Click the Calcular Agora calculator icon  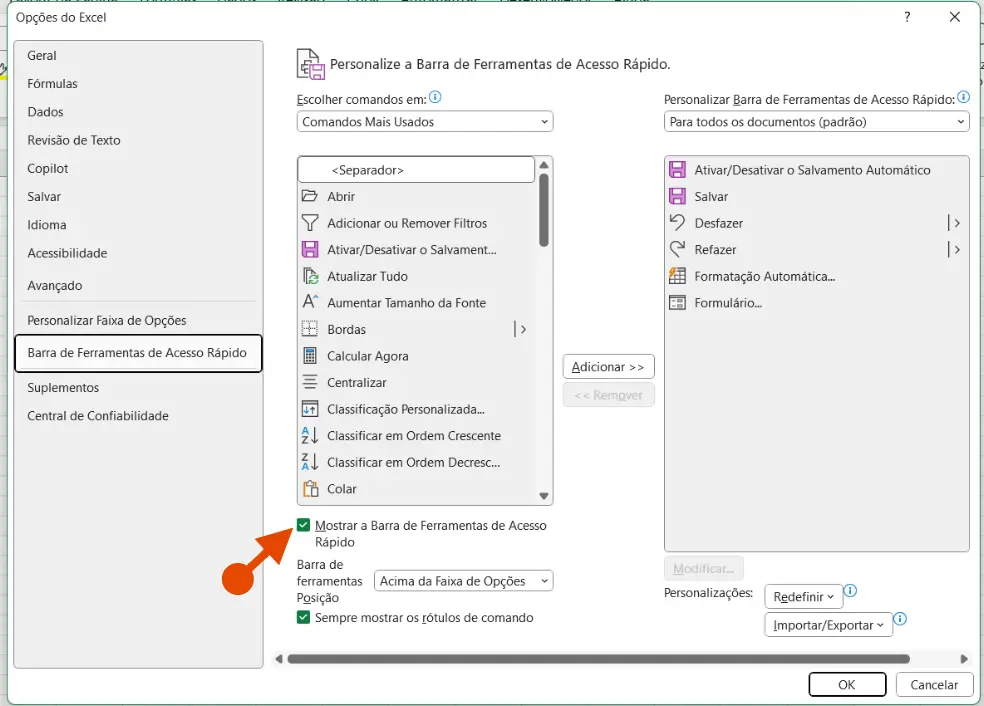pyautogui.click(x=309, y=356)
